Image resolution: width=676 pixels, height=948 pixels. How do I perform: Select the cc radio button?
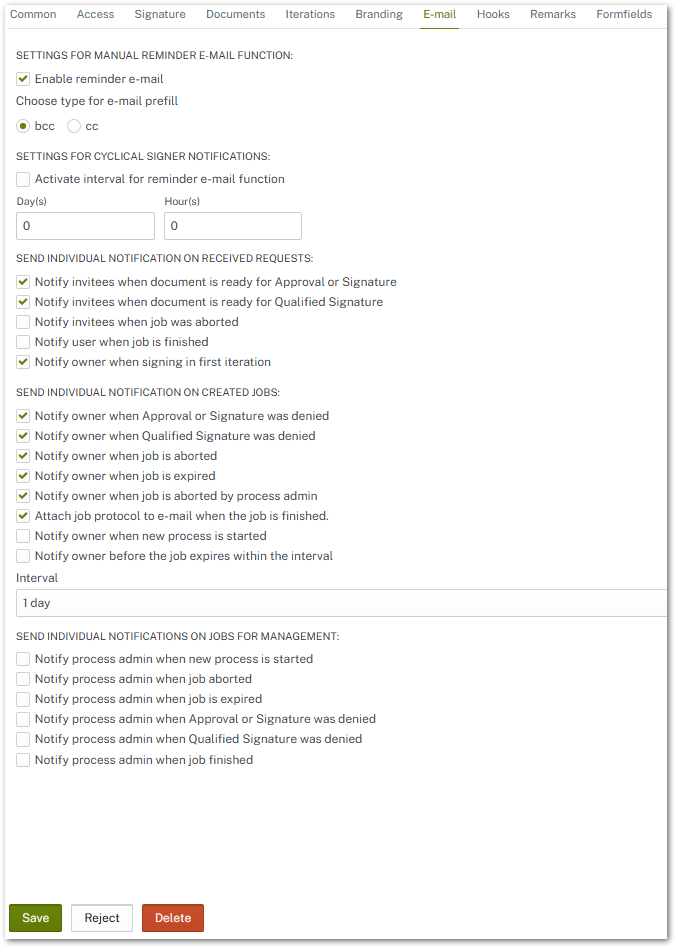[74, 126]
